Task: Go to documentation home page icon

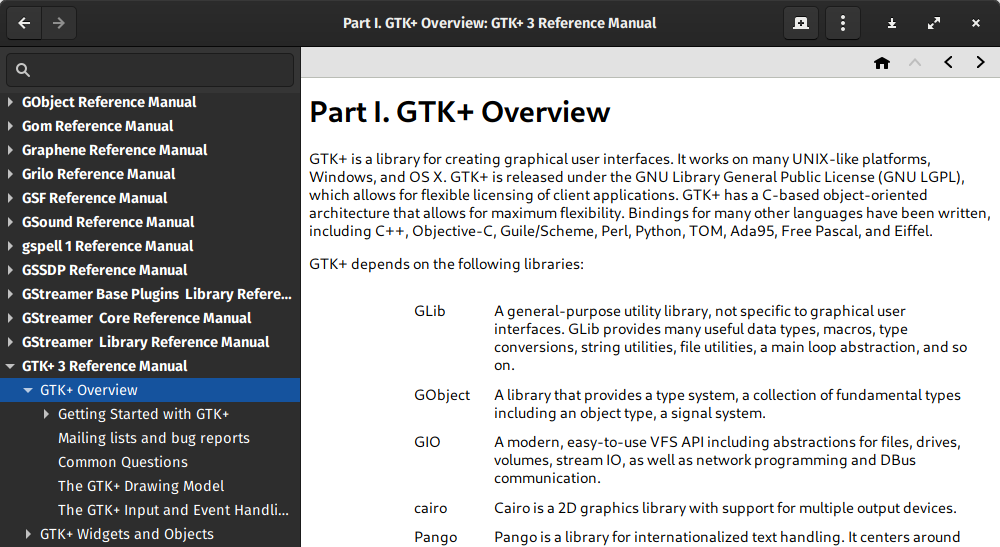Action: pyautogui.click(x=881, y=62)
